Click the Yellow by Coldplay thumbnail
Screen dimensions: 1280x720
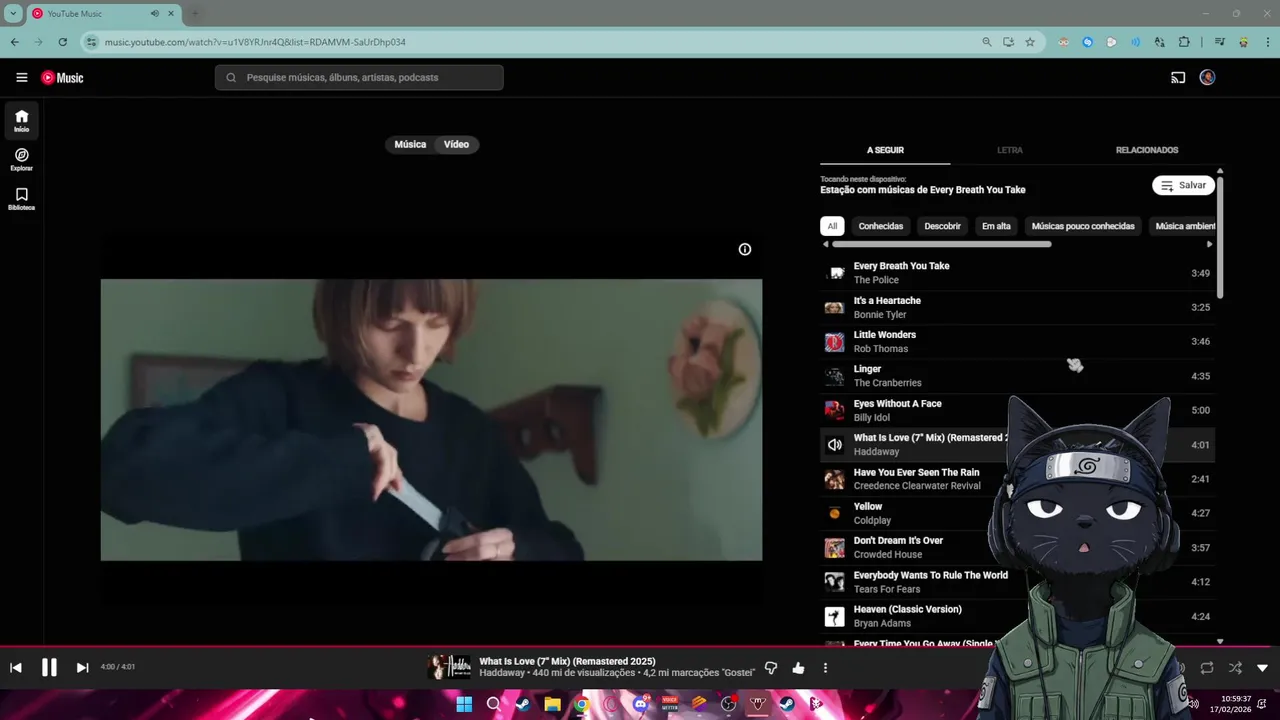(x=834, y=513)
